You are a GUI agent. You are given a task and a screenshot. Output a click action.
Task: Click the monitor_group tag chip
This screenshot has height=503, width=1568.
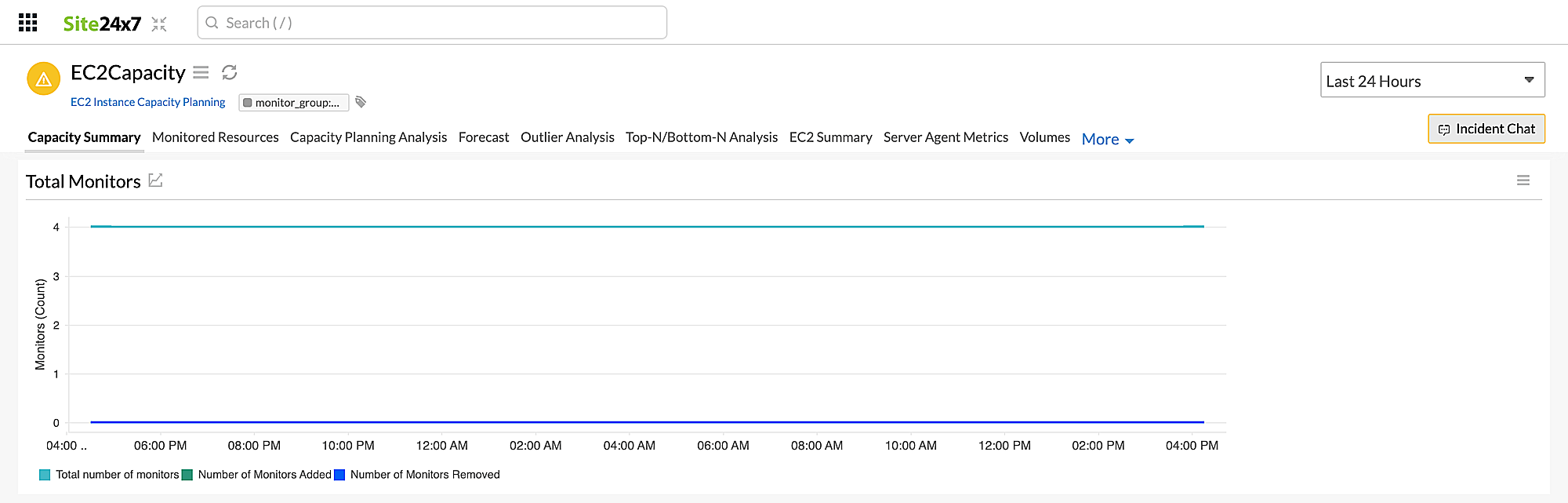[x=293, y=103]
